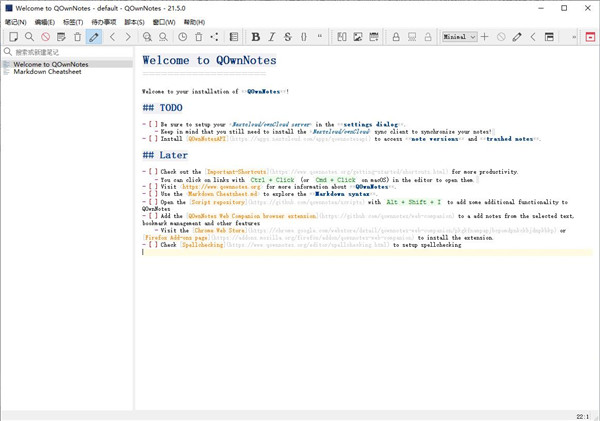Expand the toolbar overflow chevron
The image size is (600, 421).
coord(573,37)
